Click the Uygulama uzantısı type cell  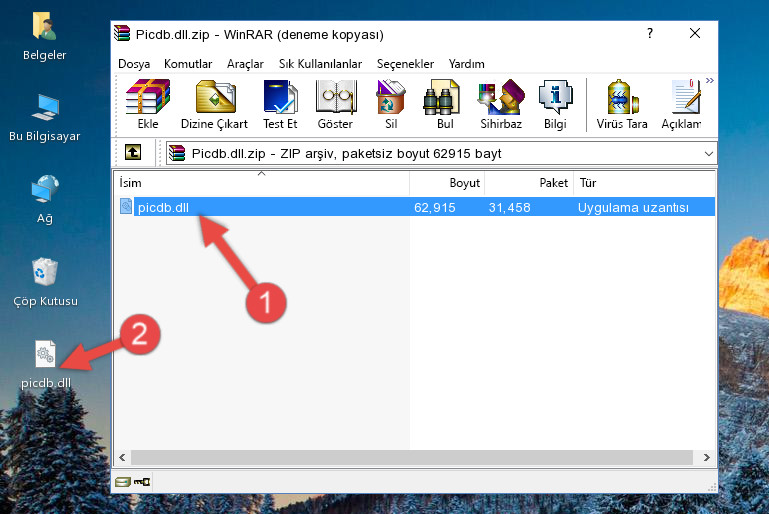pyautogui.click(x=633, y=207)
